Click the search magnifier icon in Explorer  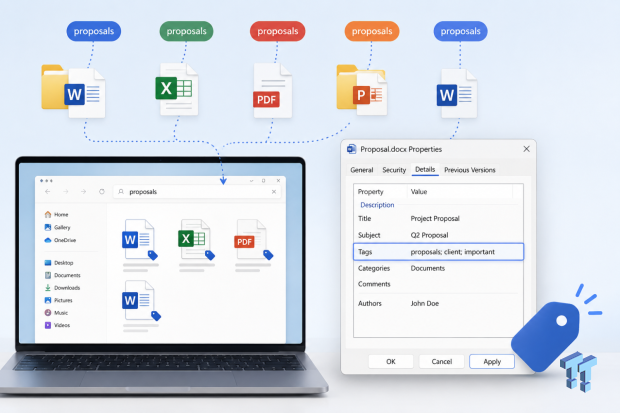[121, 191]
